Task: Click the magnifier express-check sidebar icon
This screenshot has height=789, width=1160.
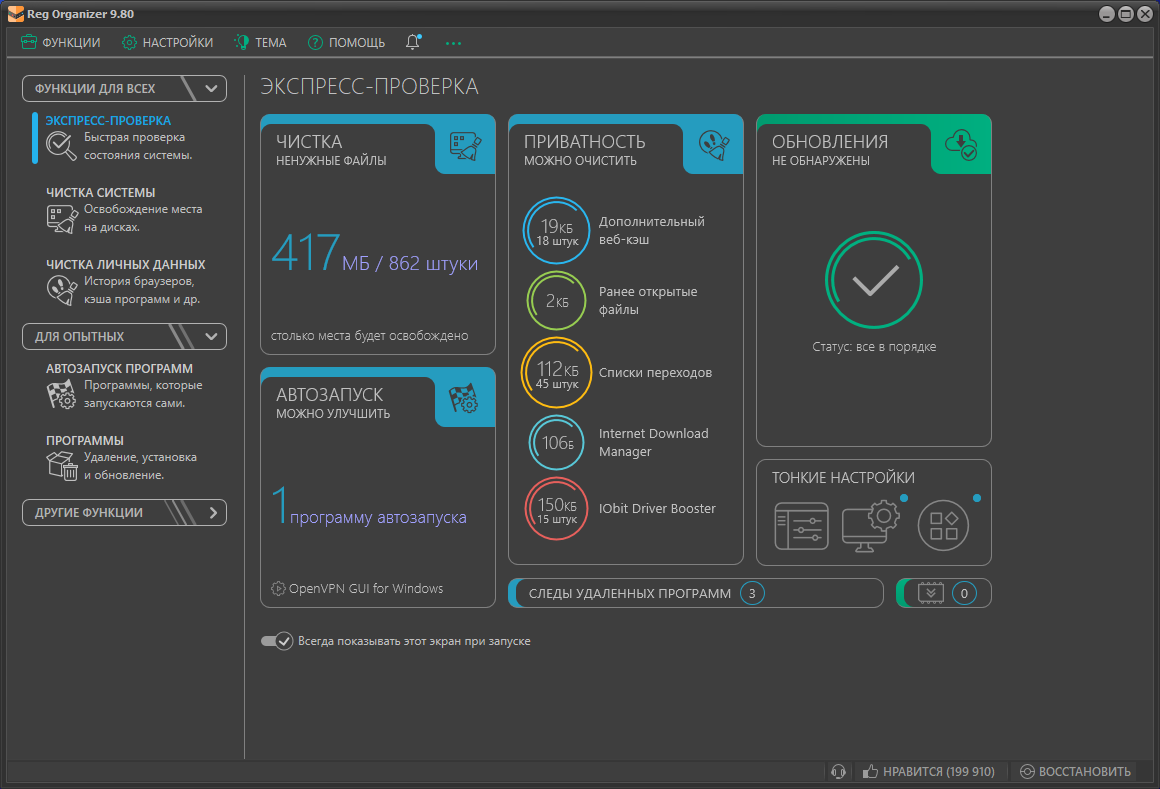Action: (x=61, y=146)
